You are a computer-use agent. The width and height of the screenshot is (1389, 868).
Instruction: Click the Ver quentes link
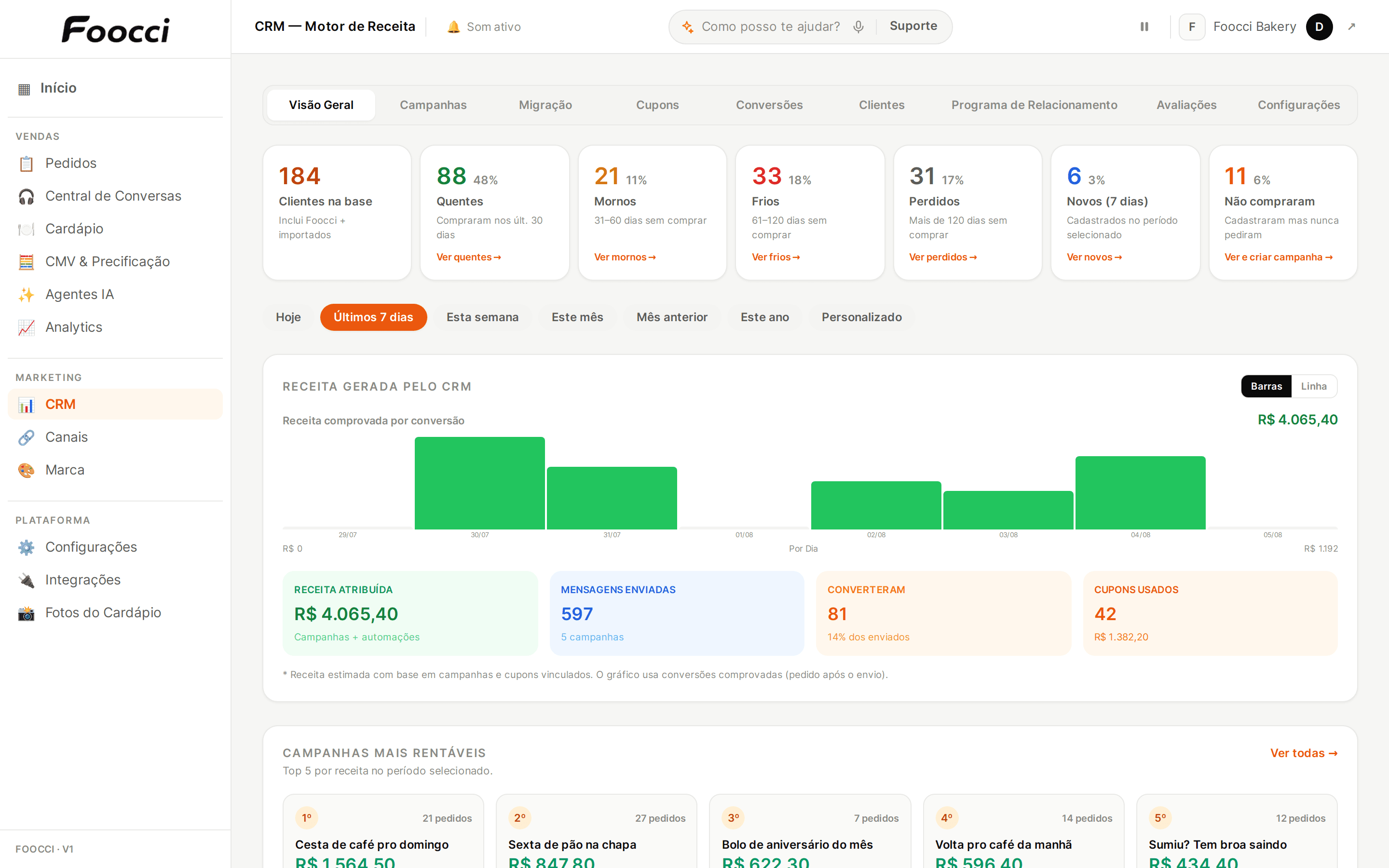[x=468, y=257]
